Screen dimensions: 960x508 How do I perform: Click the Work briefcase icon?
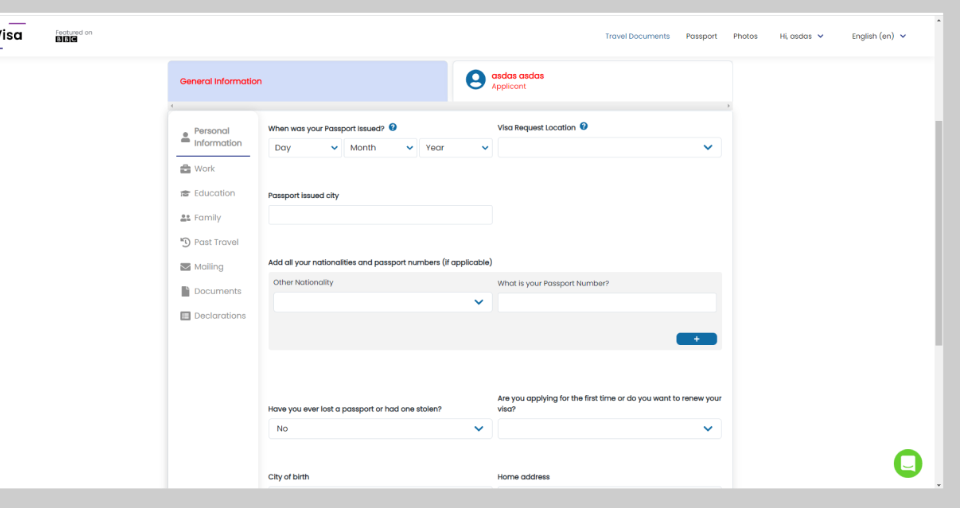[x=186, y=169]
